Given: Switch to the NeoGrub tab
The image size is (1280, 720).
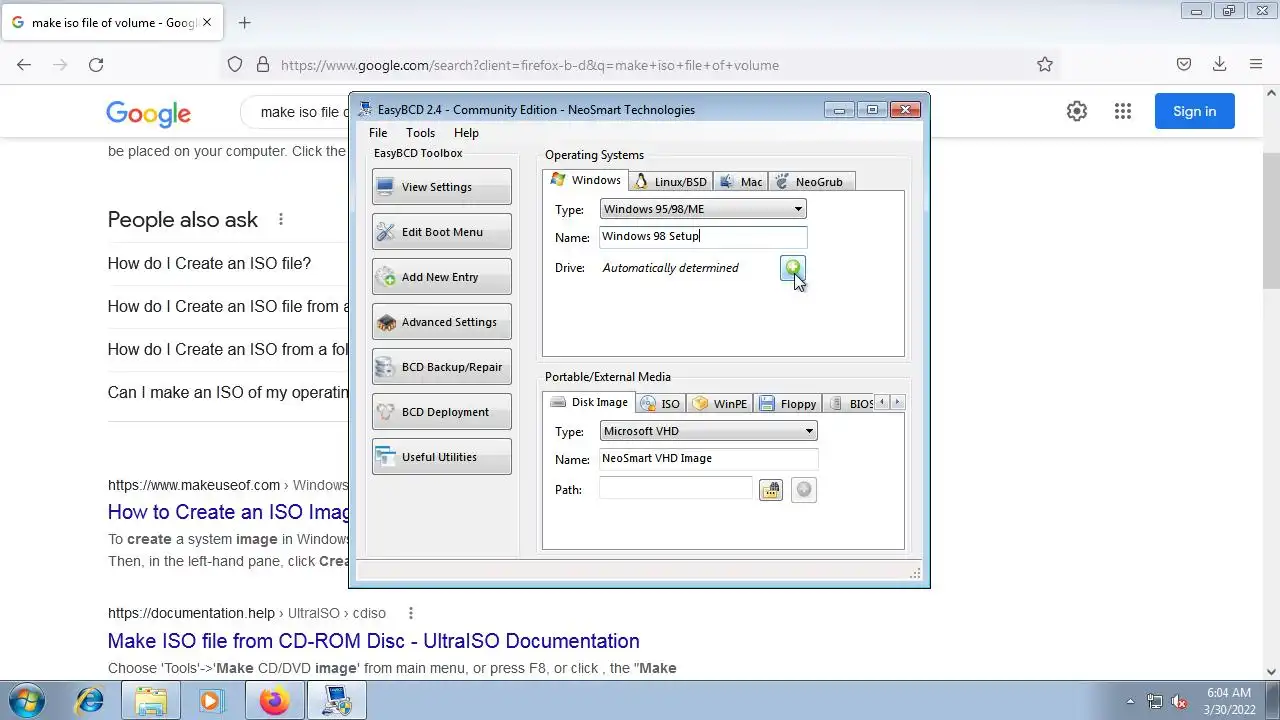Looking at the screenshot, I should 811,182.
